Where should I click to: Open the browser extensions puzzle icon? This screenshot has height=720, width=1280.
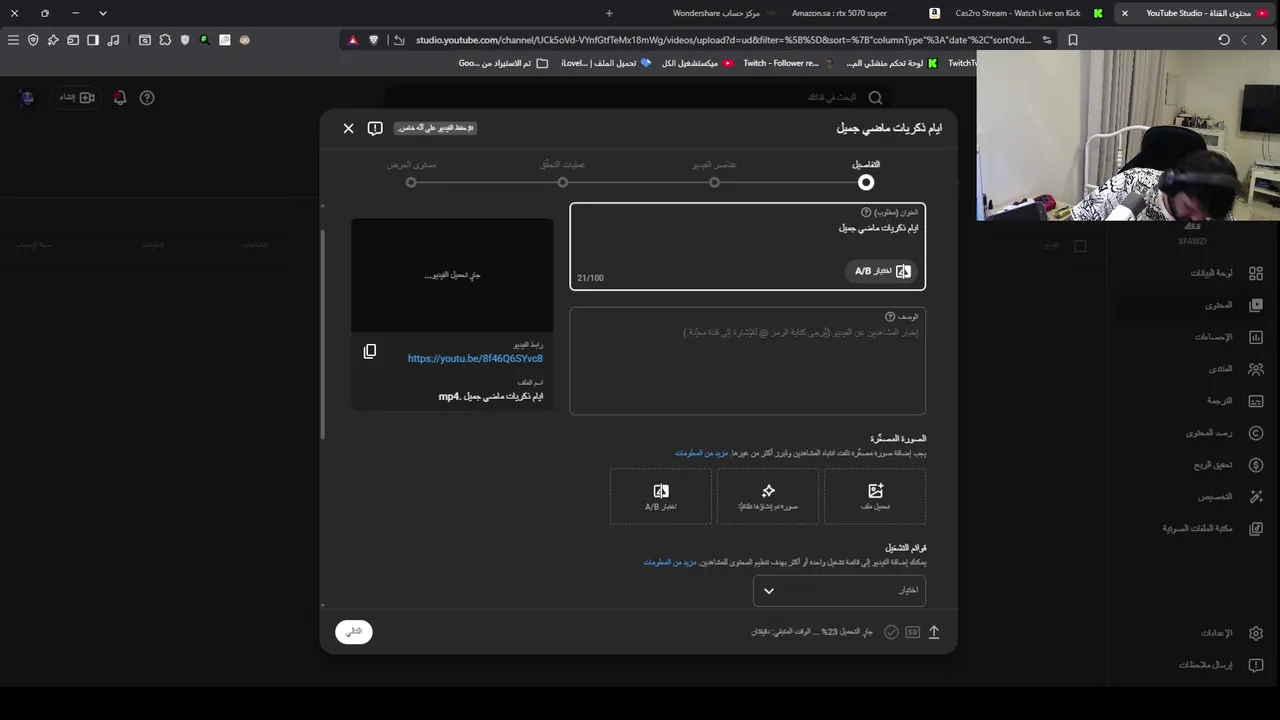coord(165,40)
